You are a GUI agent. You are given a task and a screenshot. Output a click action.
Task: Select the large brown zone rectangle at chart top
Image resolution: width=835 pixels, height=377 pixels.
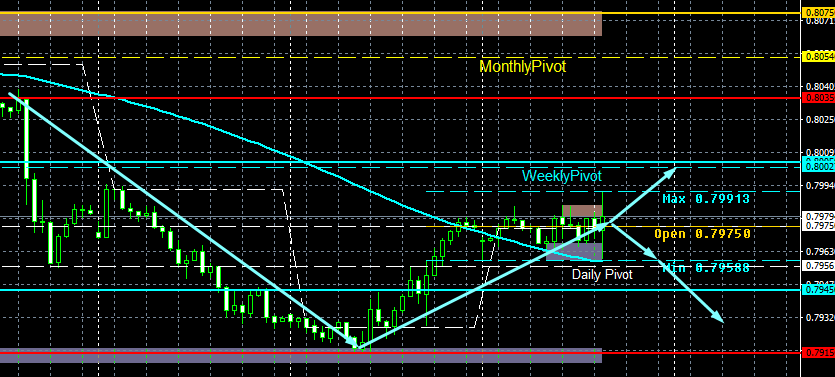[301, 24]
